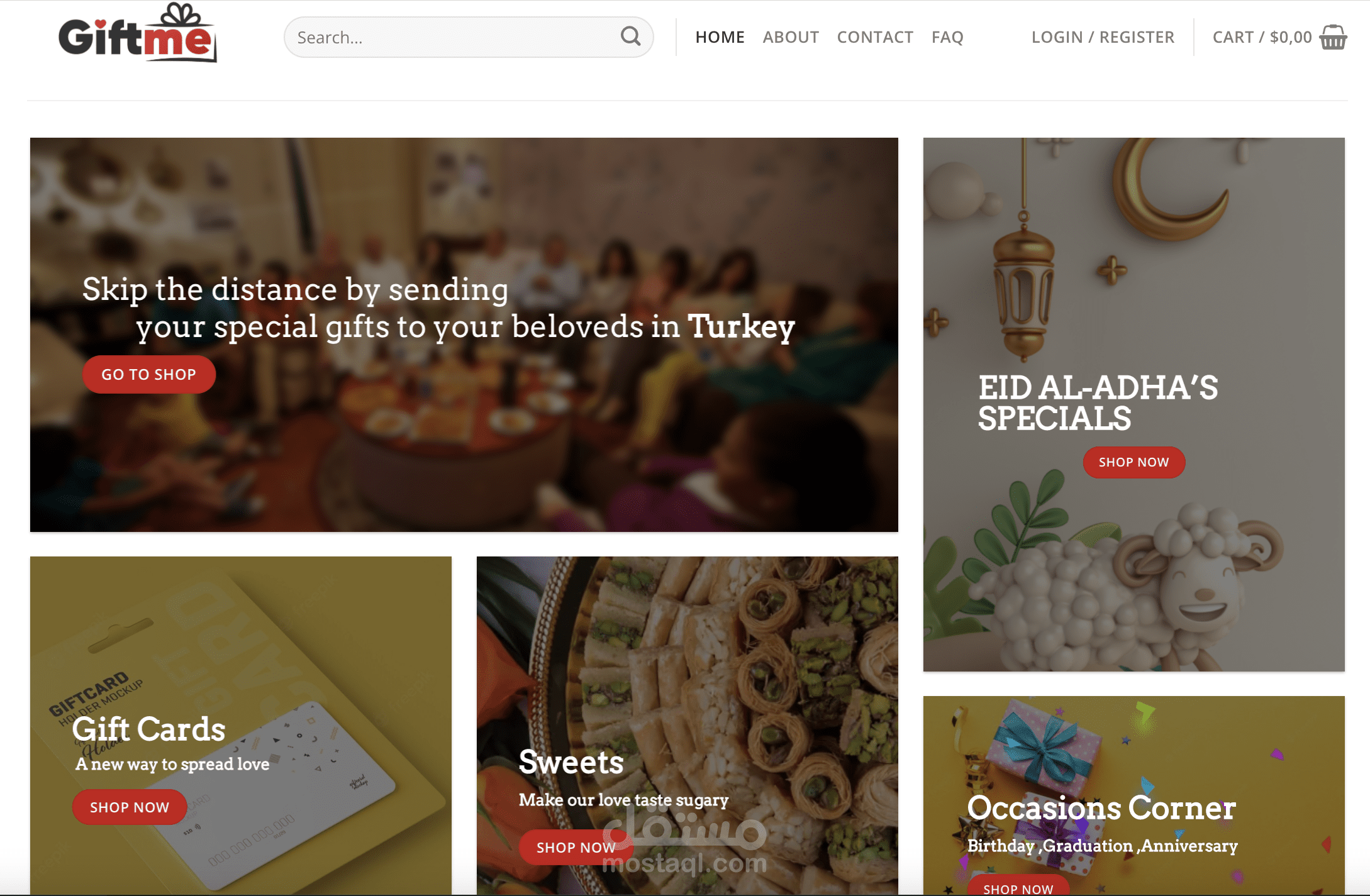Screen dimensions: 1370x896
Task: Click SHOP NOW under Gift Cards
Action: pos(130,807)
